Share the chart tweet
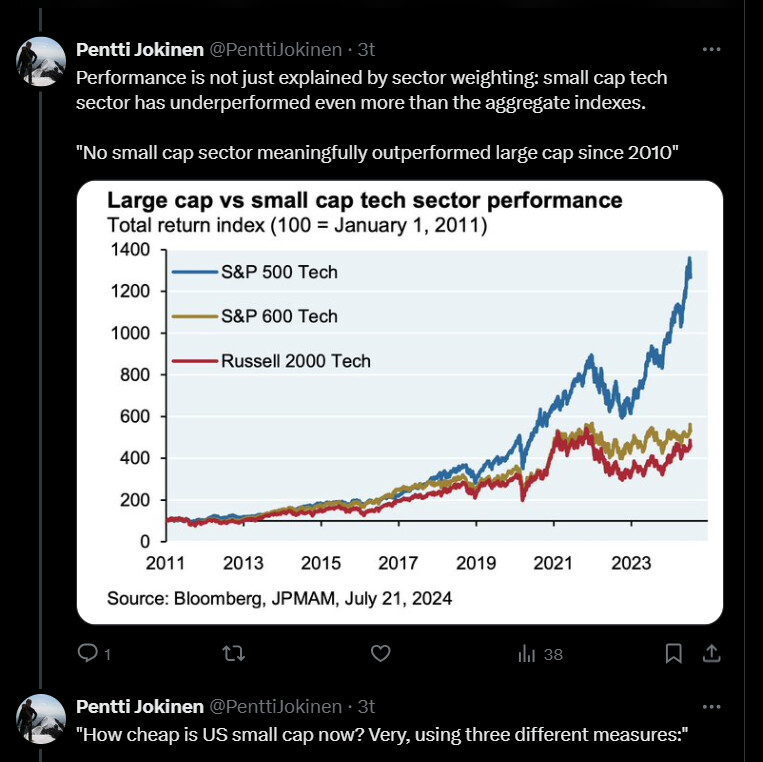Screen dimensions: 763x762 (x=711, y=653)
